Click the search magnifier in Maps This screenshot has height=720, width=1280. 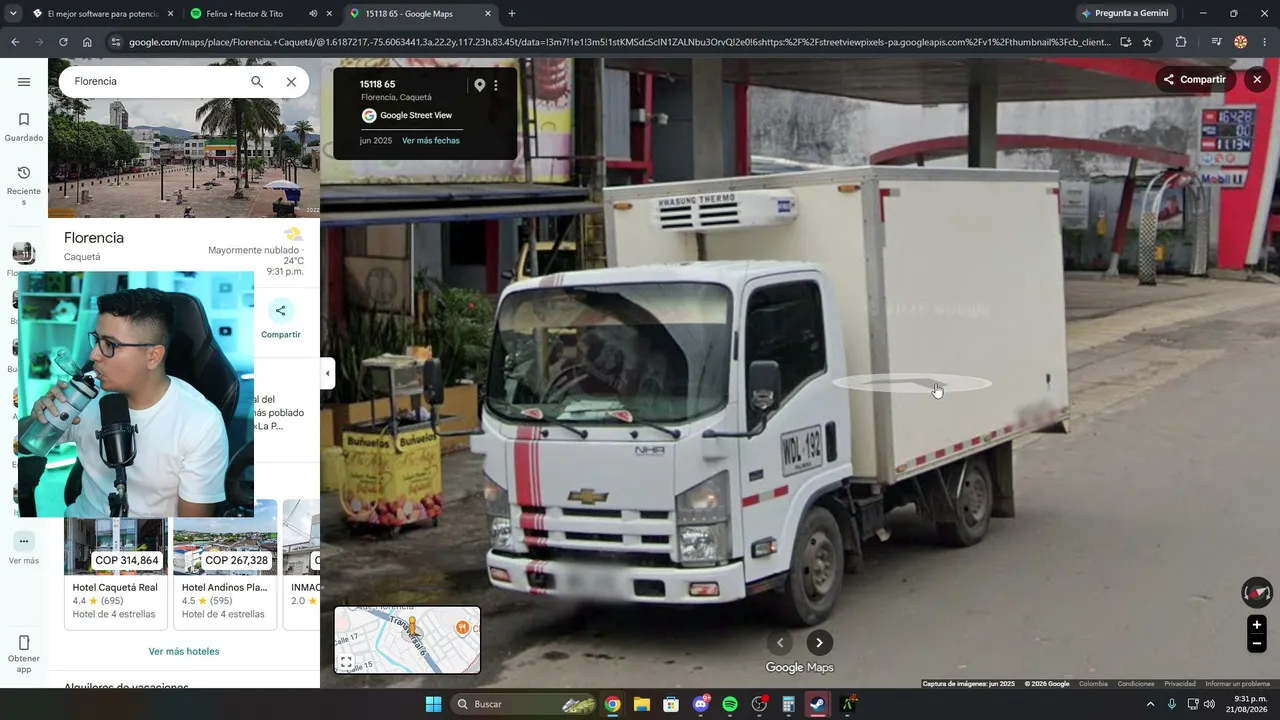click(257, 82)
